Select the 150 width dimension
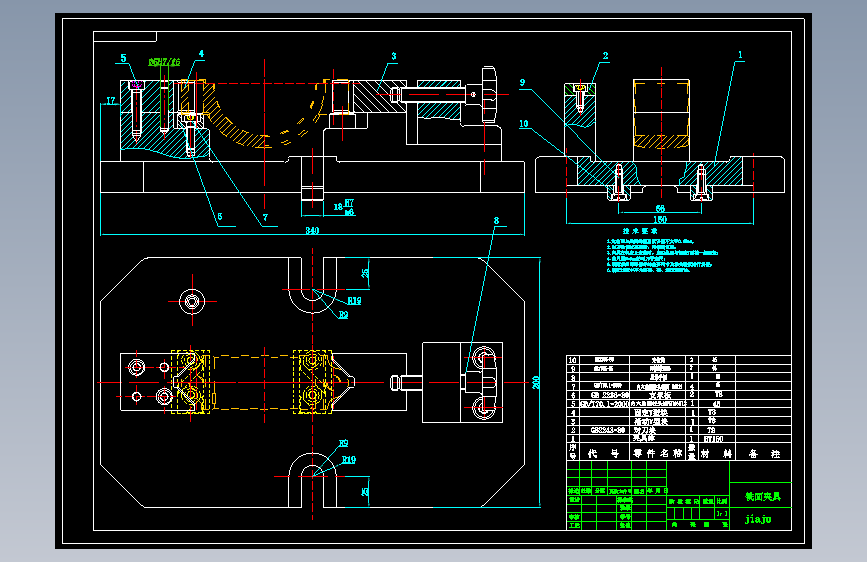The width and height of the screenshot is (867, 562). coord(660,220)
